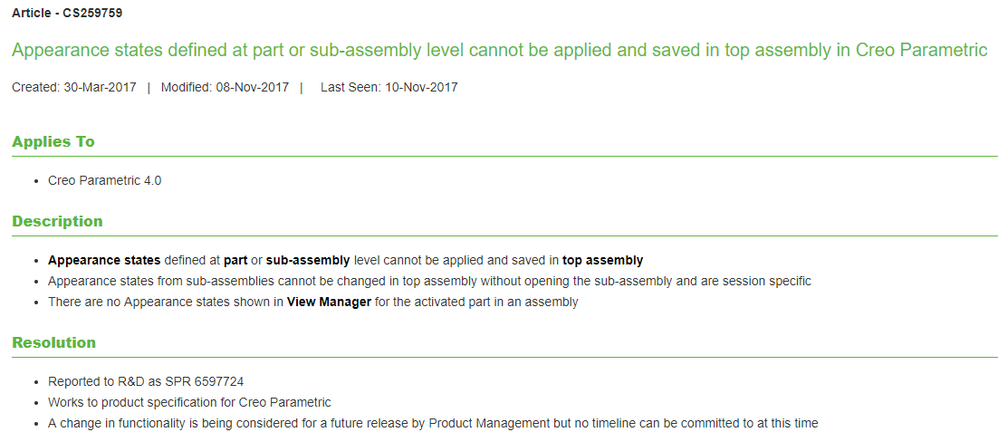The image size is (998, 442).
Task: Click the bold Appearance states text
Action: 103,260
